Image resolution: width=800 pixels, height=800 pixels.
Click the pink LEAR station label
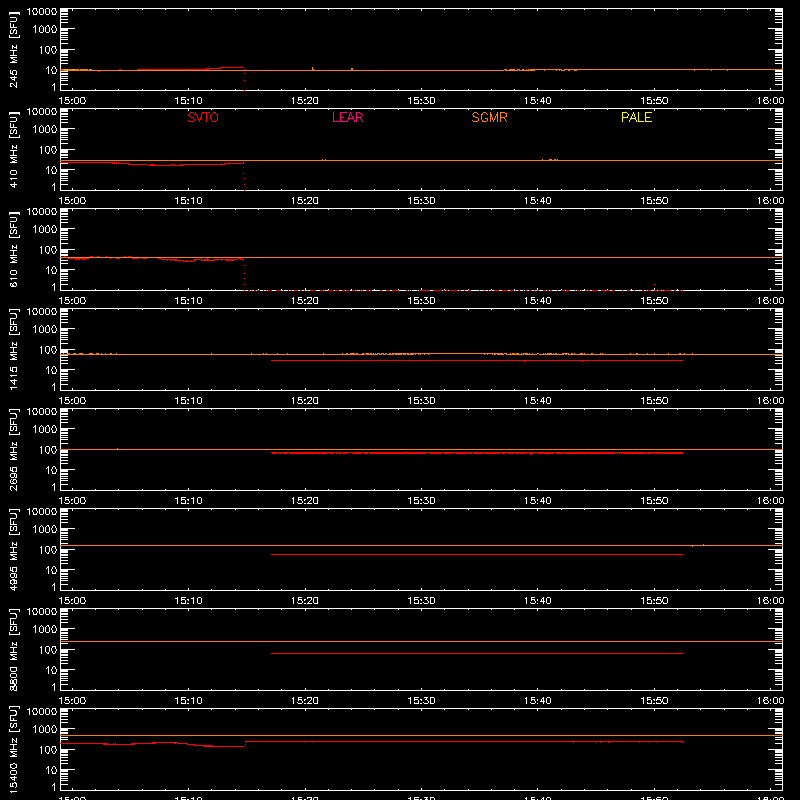[x=347, y=117]
